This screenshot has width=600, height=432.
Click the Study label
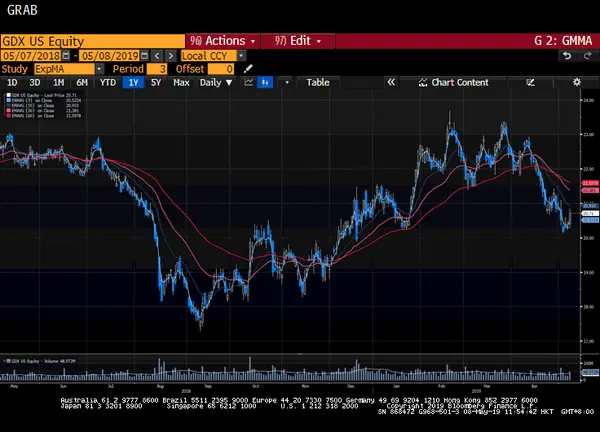coord(15,69)
